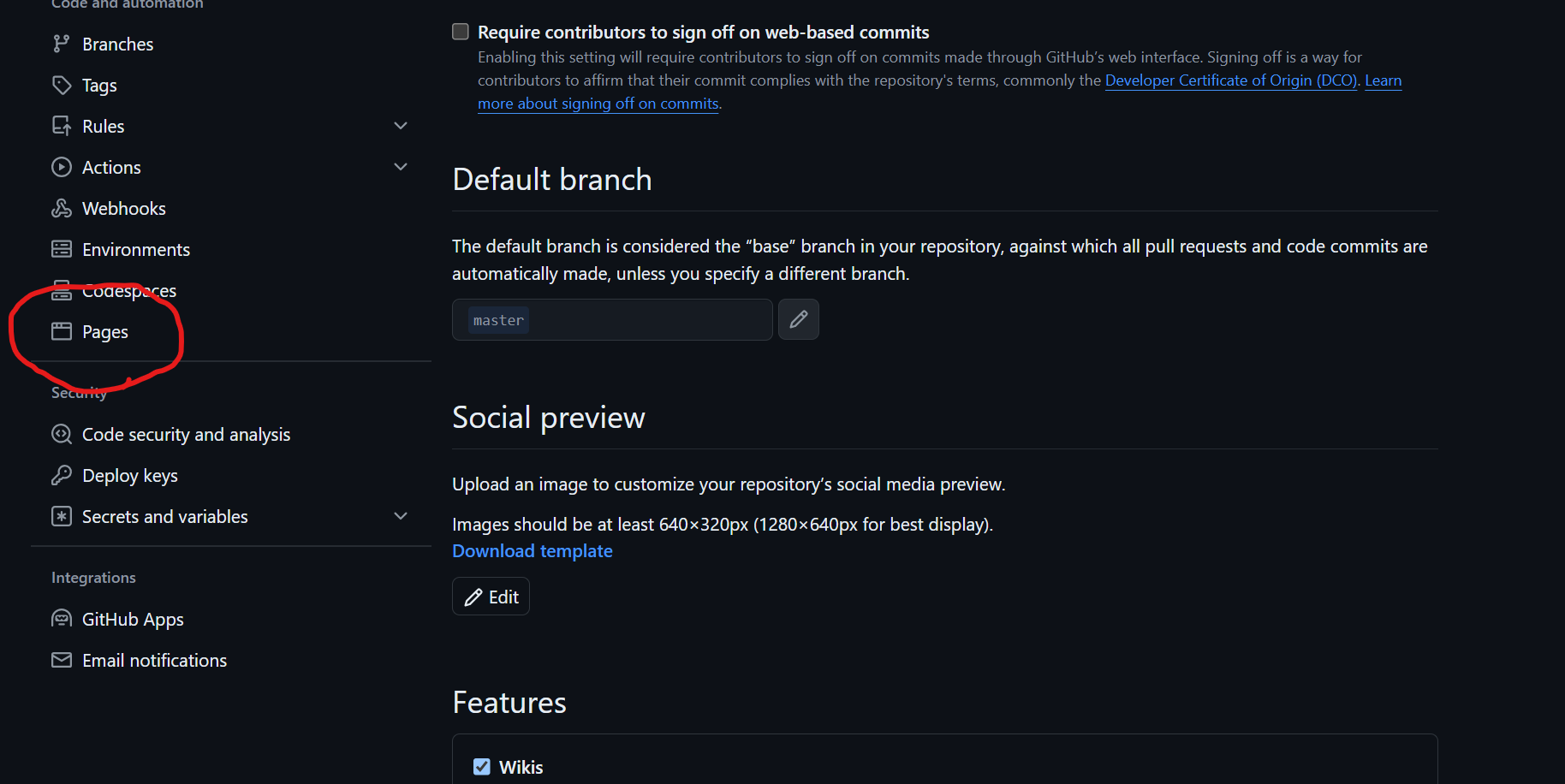
Task: Click the Tags label icon
Action: click(x=61, y=85)
